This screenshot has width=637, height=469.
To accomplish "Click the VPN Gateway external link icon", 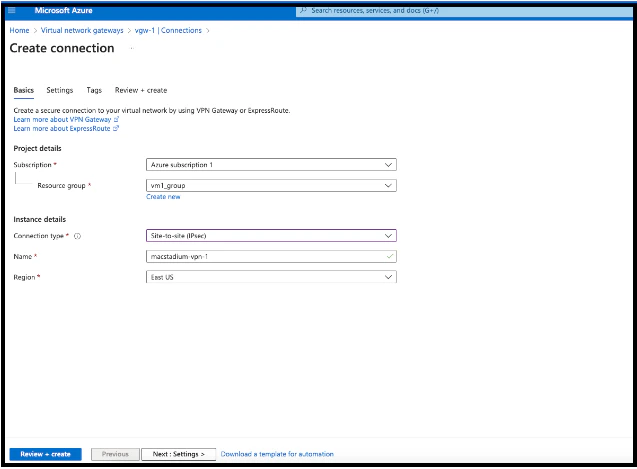I will point(116,119).
